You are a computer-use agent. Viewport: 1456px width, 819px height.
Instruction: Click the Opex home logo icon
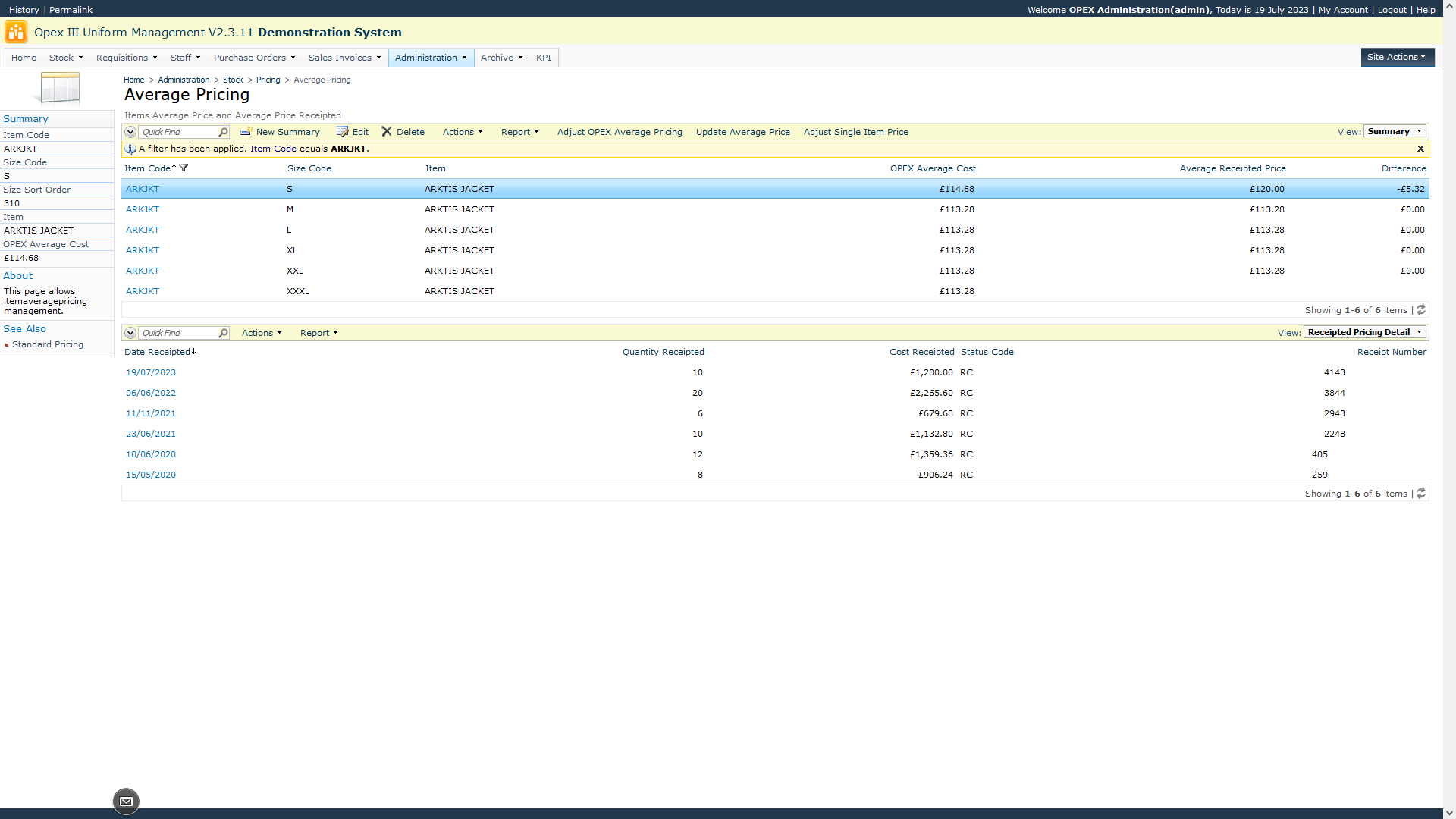tap(16, 33)
